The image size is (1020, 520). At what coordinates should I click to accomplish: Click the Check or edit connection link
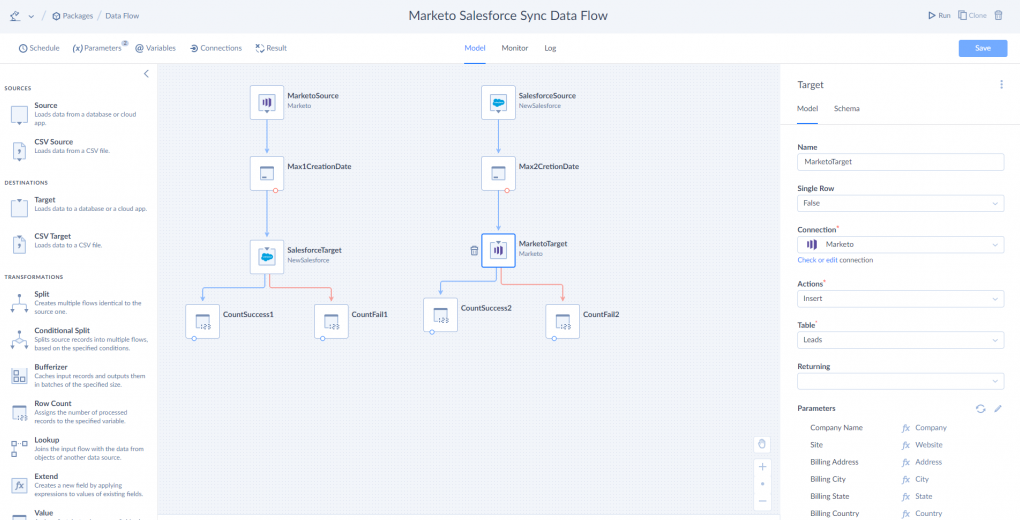coord(818,260)
